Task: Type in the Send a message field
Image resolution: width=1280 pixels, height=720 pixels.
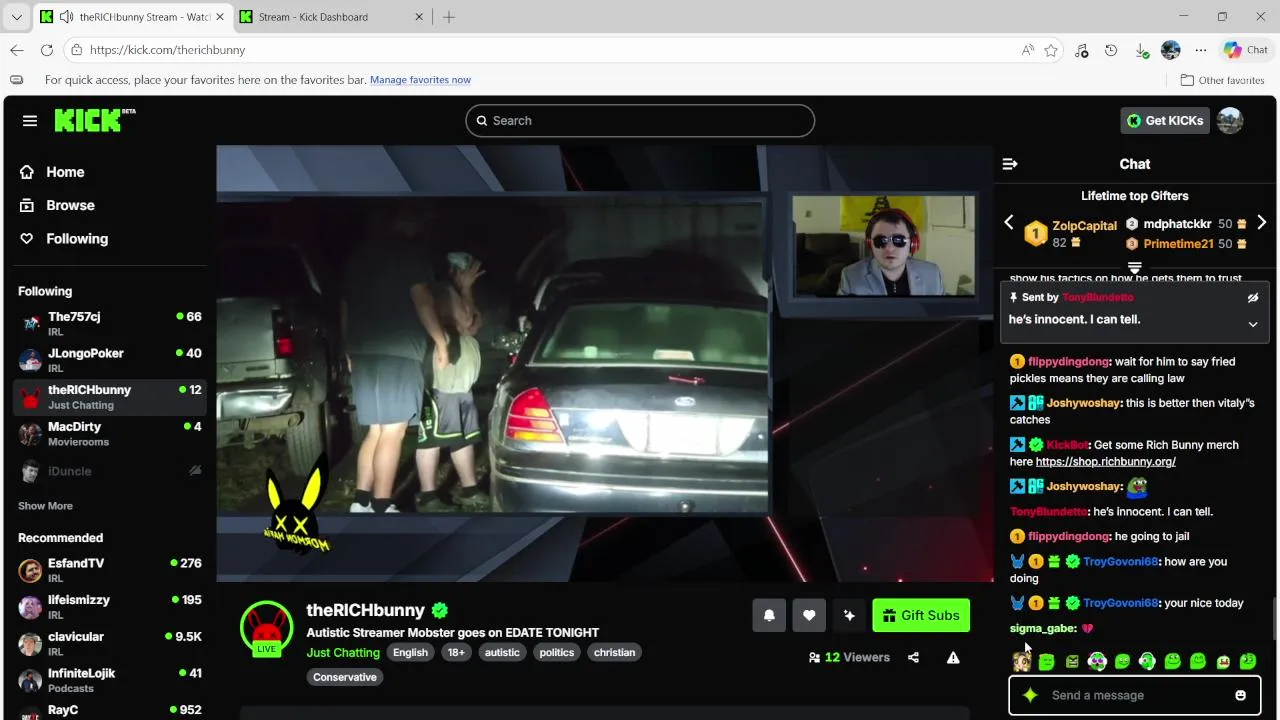Action: pyautogui.click(x=1135, y=695)
